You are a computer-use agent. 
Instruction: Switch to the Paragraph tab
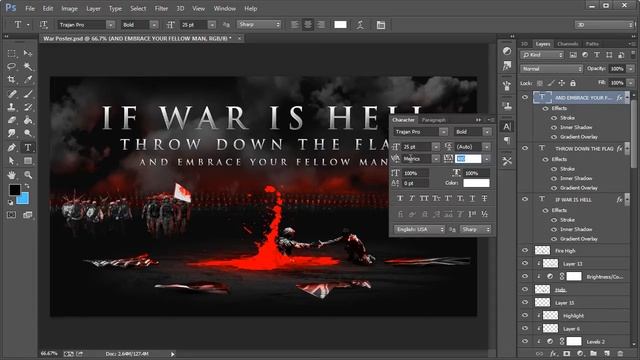[x=433, y=120]
